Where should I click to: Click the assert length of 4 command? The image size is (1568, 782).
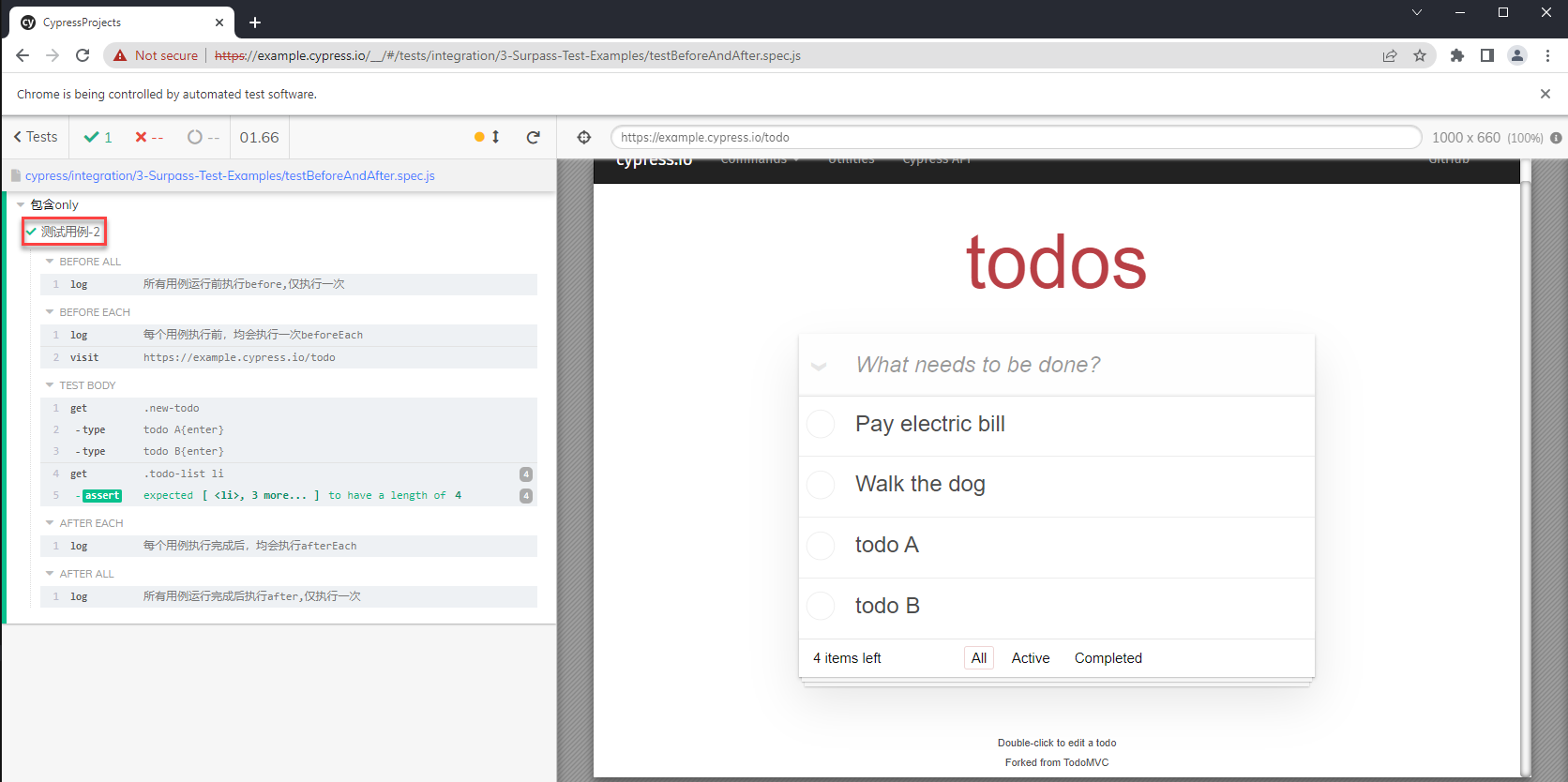[x=289, y=495]
